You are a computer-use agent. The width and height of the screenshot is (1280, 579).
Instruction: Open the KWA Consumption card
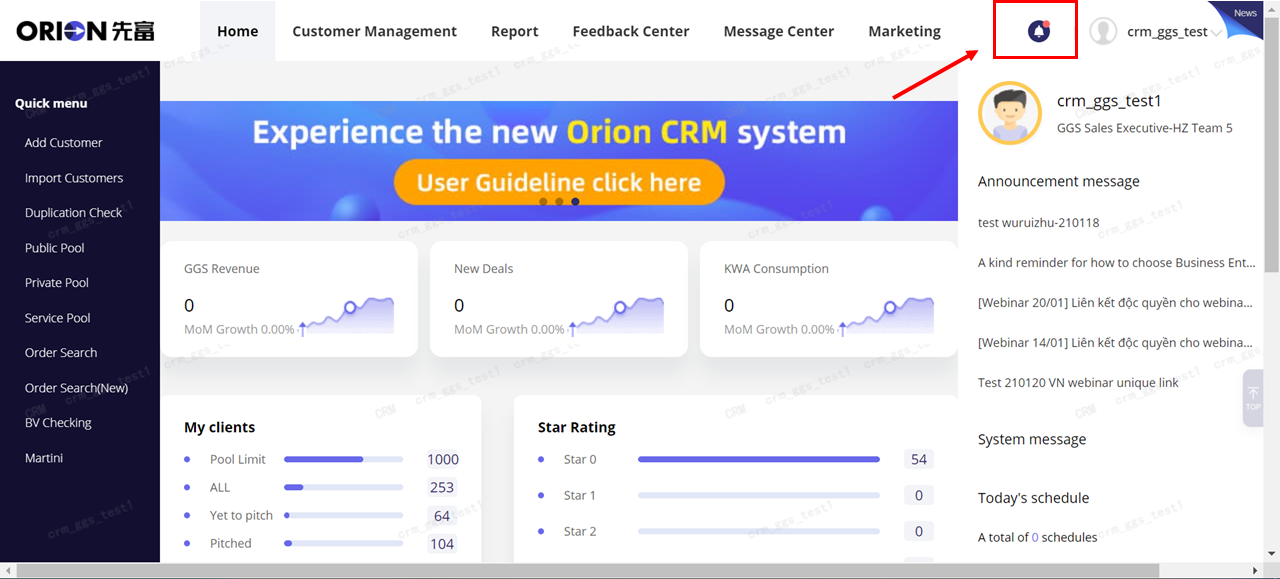(829, 299)
